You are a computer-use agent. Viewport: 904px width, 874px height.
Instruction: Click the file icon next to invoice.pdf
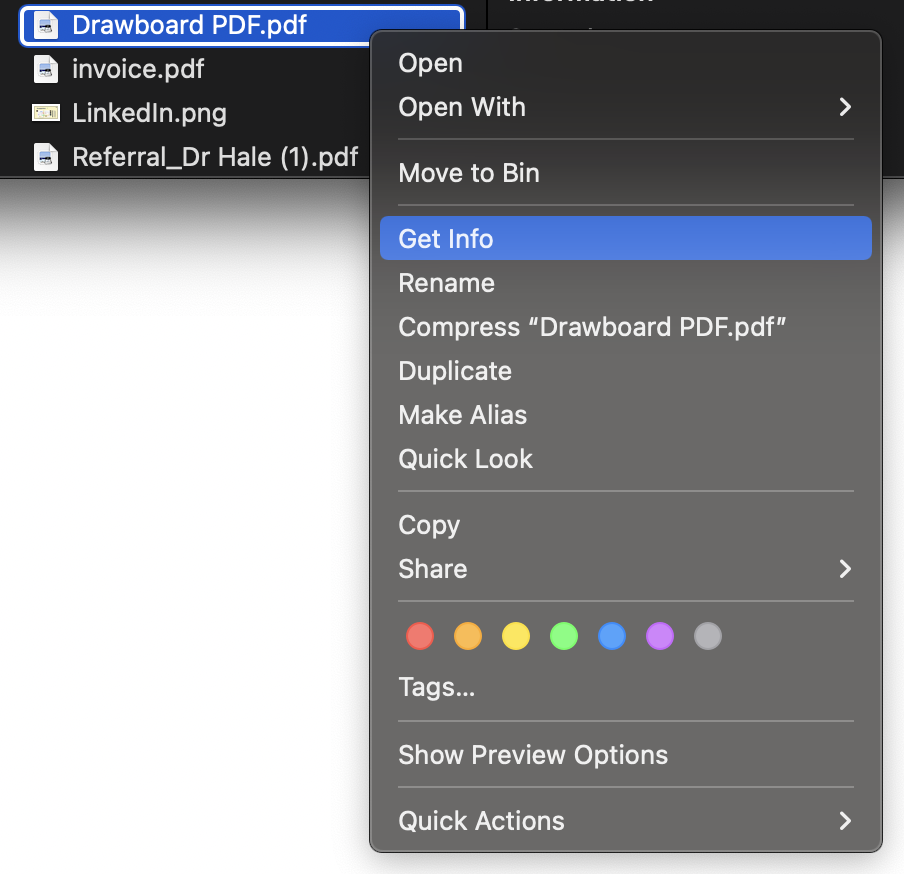(46, 69)
